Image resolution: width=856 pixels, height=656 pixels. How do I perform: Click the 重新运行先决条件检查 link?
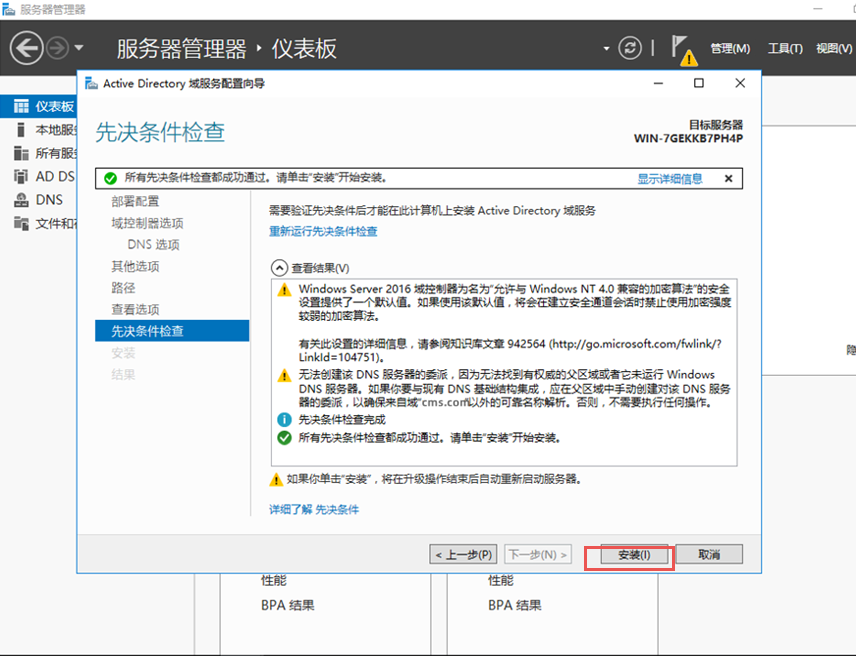tap(323, 231)
